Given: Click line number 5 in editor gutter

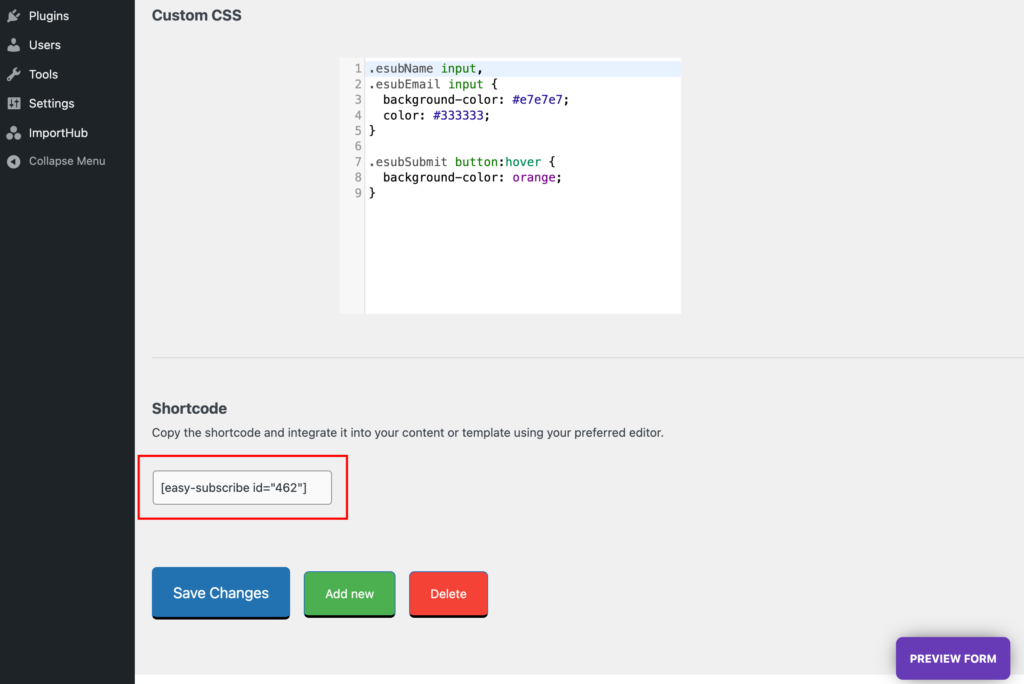Looking at the screenshot, I should point(357,131).
